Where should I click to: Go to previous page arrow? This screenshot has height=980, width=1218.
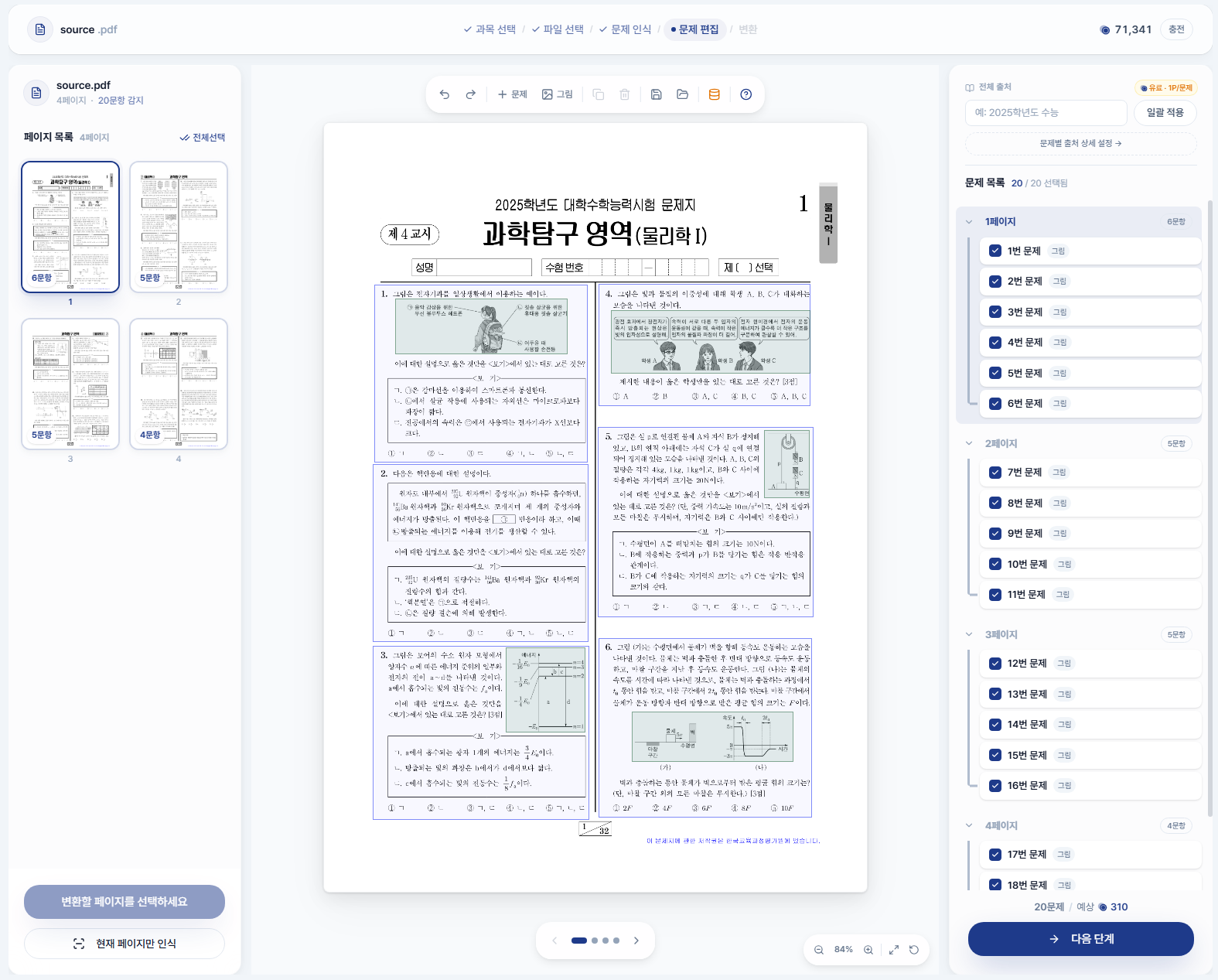[554, 941]
